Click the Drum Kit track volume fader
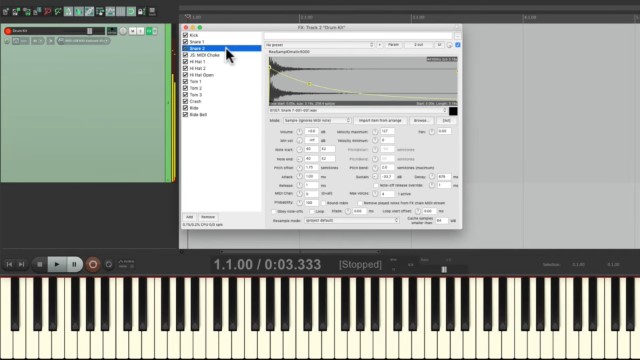The image size is (640, 360). tap(89, 31)
